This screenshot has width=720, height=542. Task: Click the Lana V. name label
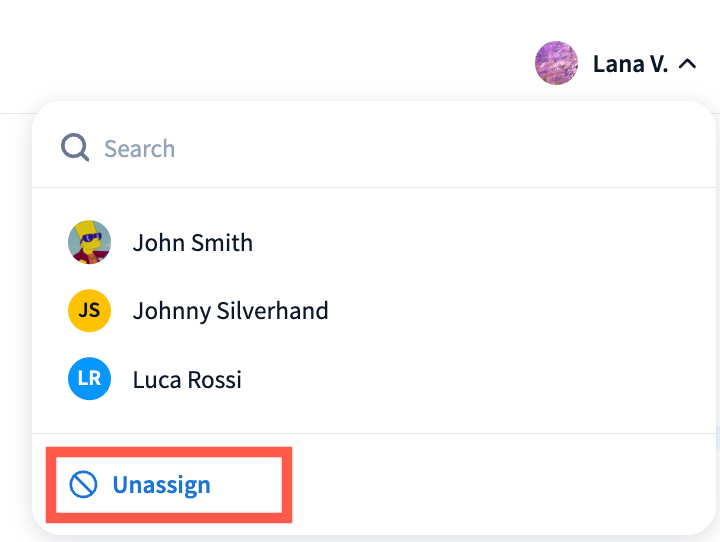tap(629, 64)
